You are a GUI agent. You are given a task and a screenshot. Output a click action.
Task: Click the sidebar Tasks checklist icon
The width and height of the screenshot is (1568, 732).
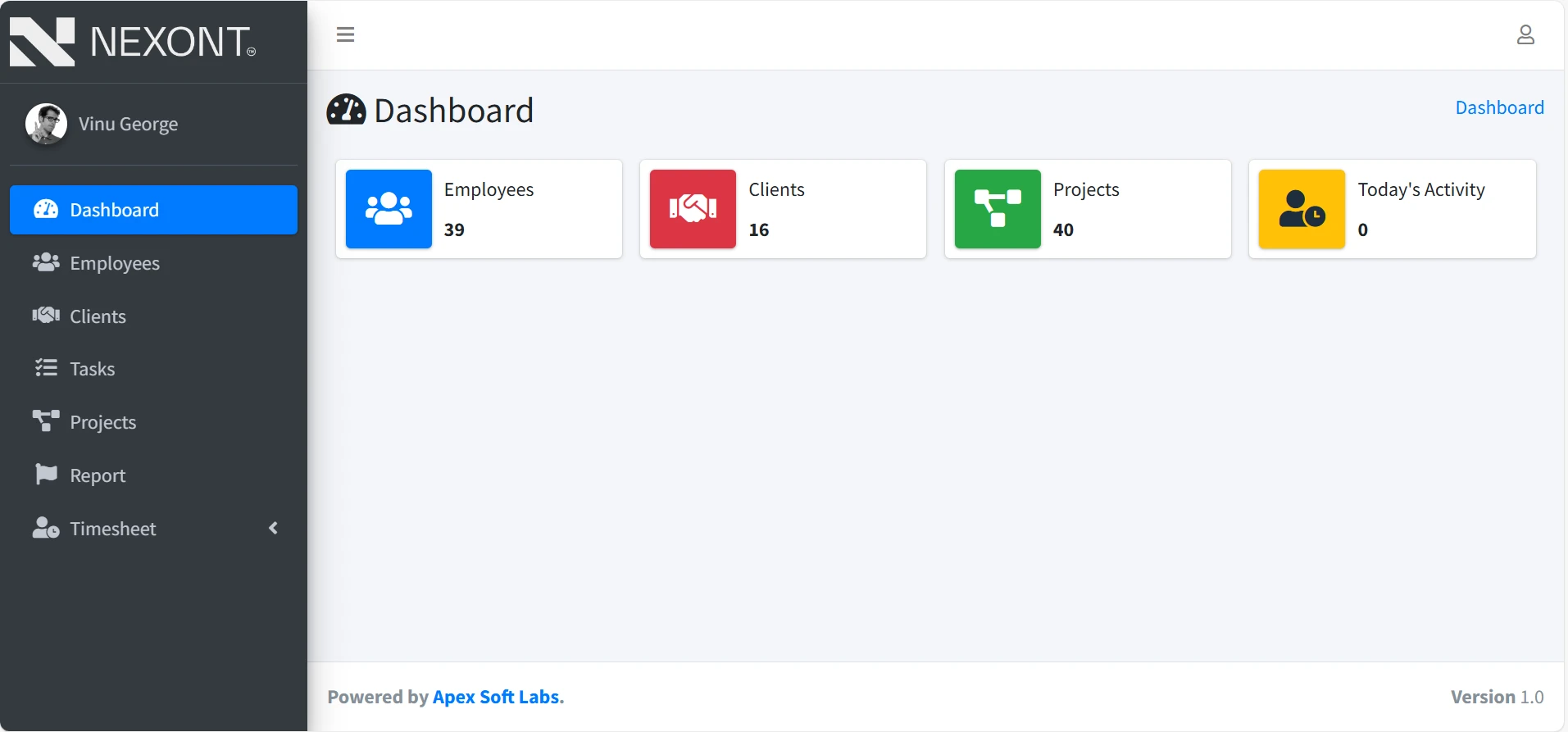click(x=46, y=368)
